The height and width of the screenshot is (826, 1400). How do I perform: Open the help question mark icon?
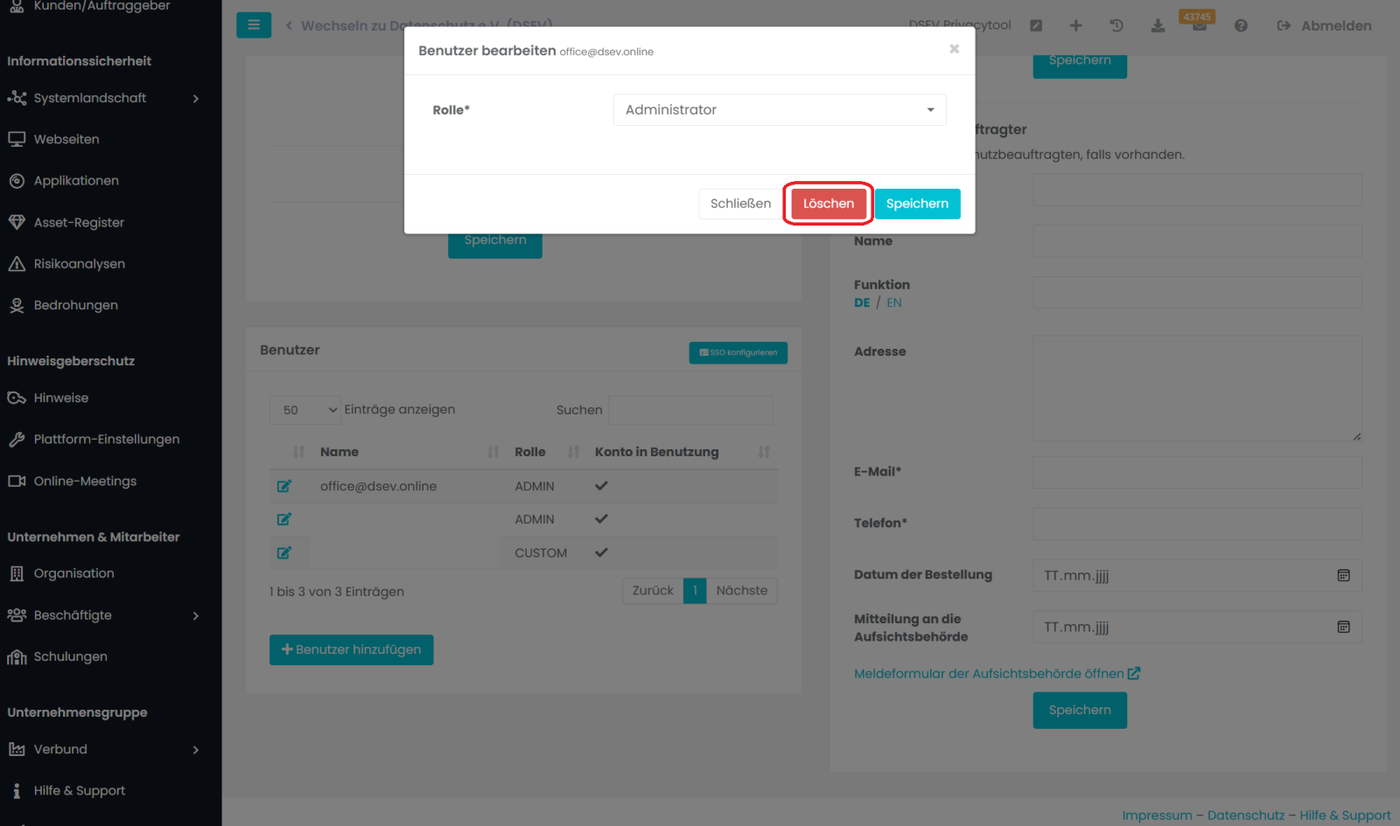(1240, 25)
